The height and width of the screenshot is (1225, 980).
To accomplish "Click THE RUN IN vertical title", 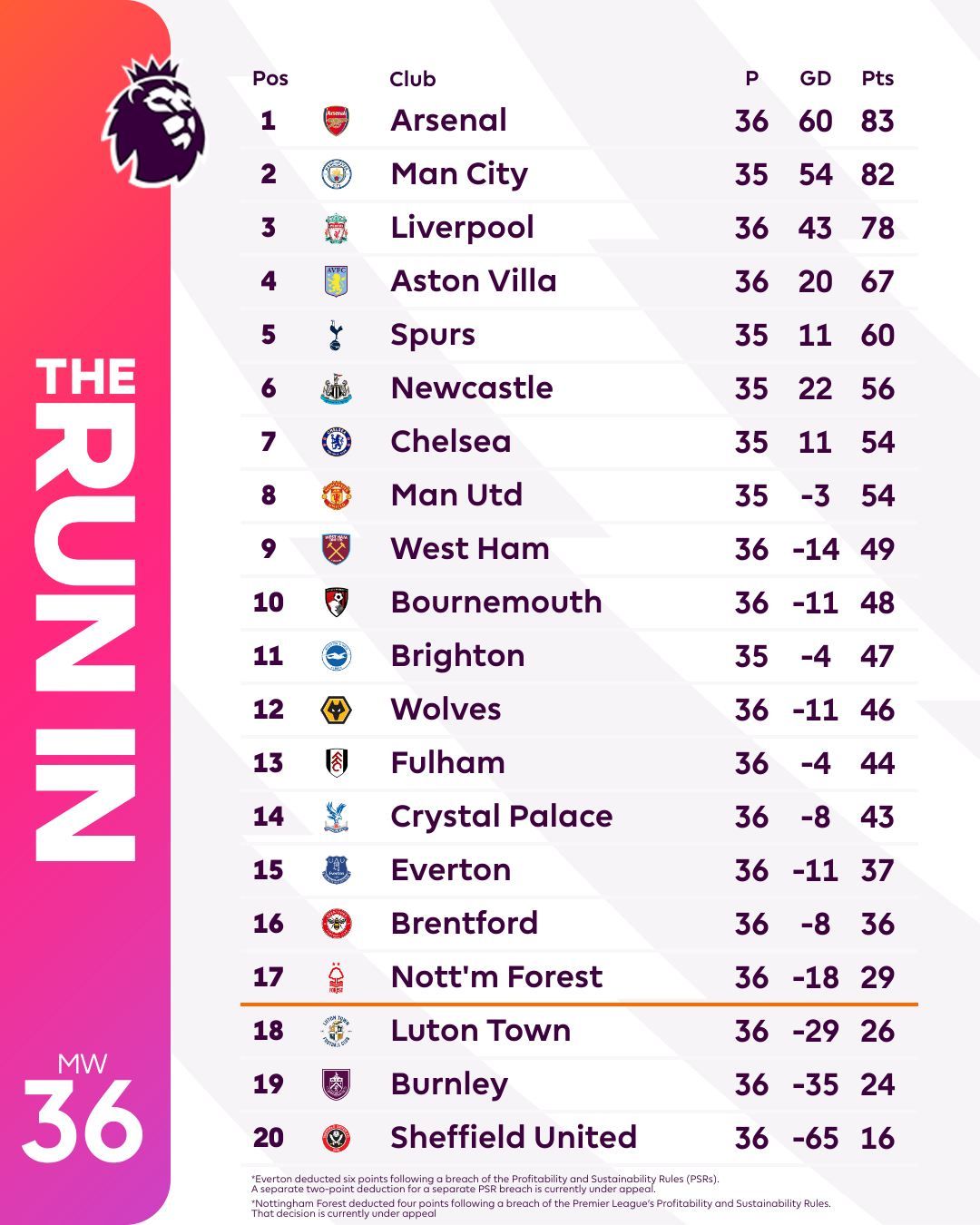I will click(x=85, y=608).
